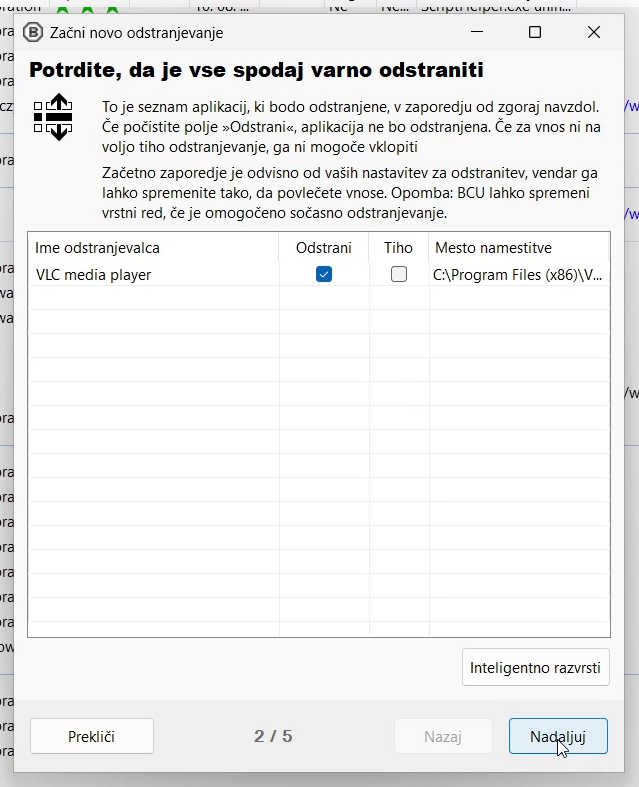Enable the Tiho checkbox for VLC media player
639x787 pixels.
coord(399,274)
